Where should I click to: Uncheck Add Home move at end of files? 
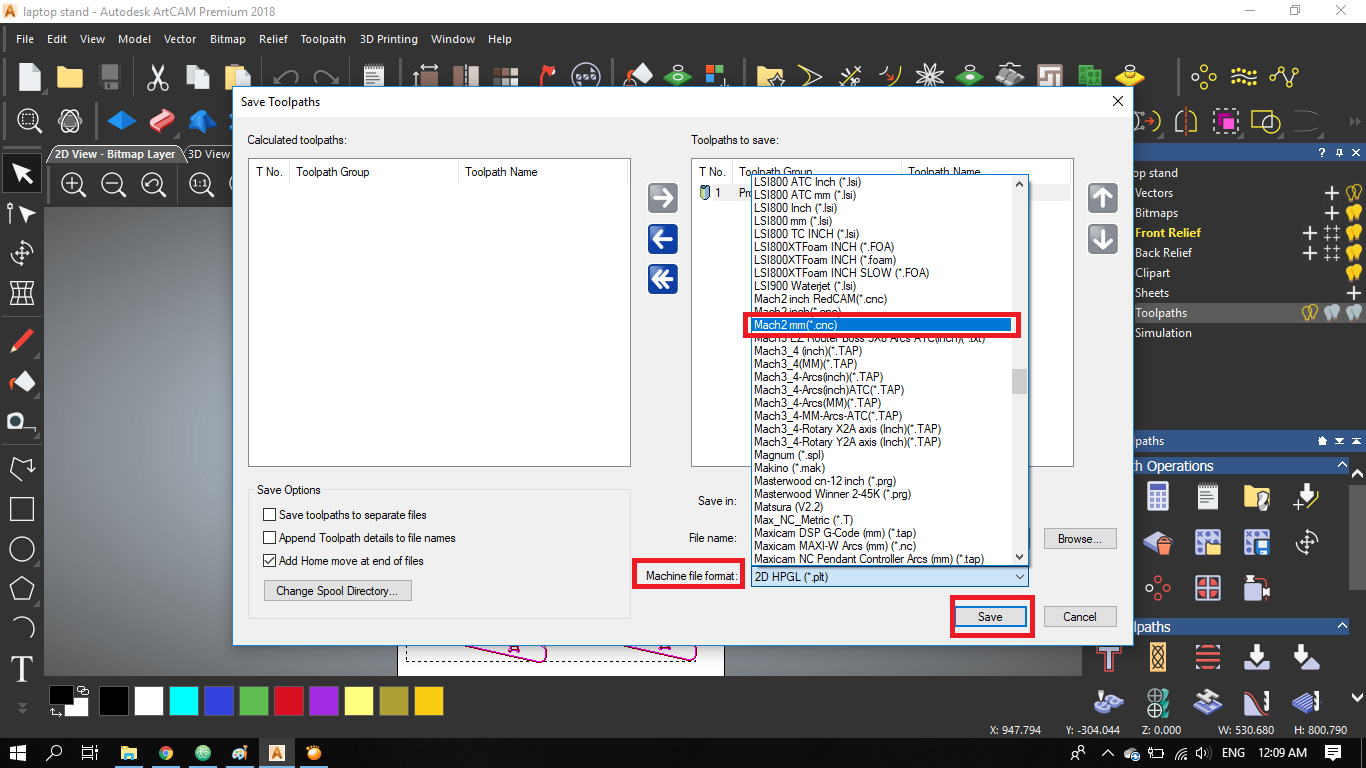click(269, 561)
